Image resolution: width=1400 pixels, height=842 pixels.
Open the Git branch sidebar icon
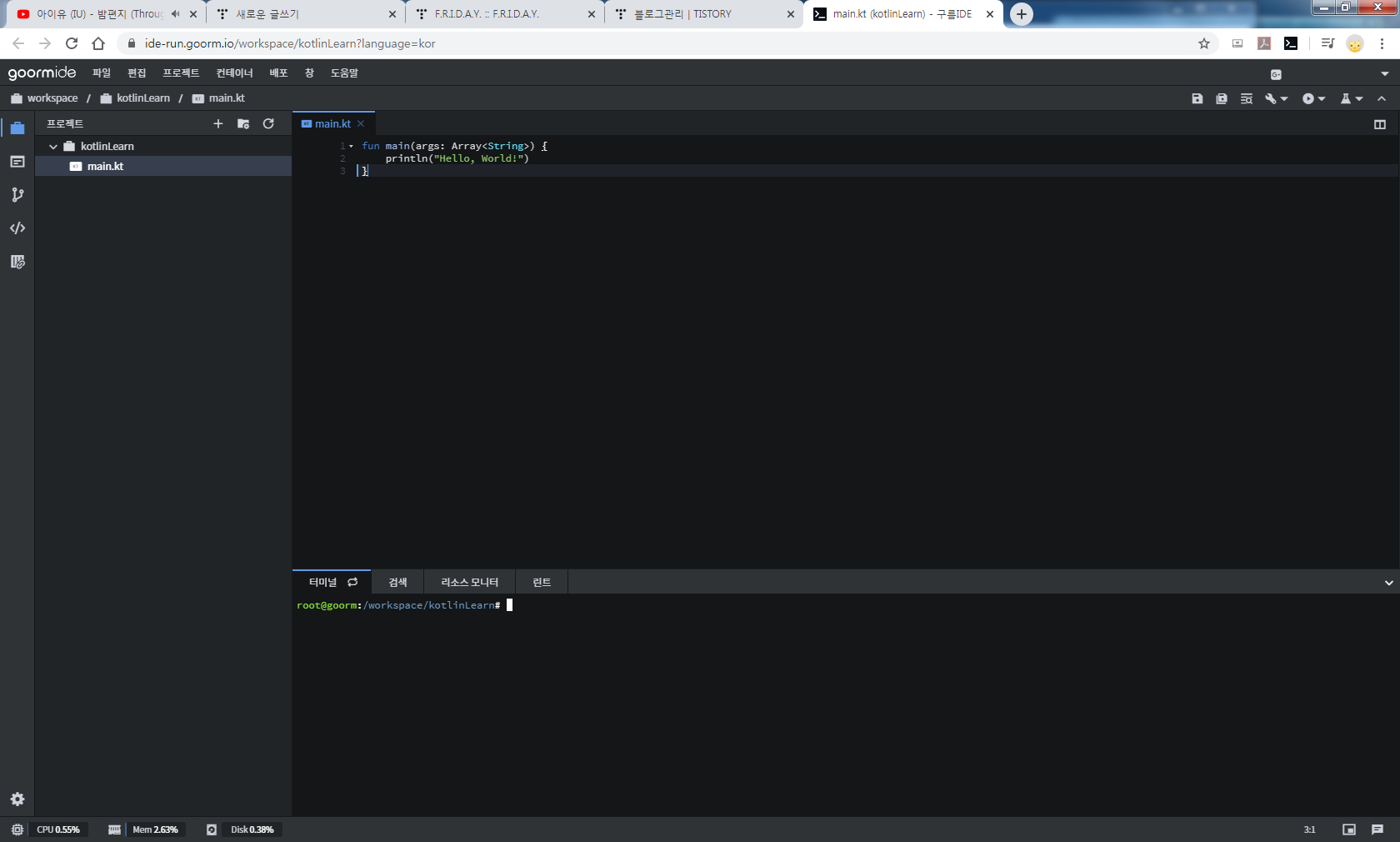coord(17,195)
